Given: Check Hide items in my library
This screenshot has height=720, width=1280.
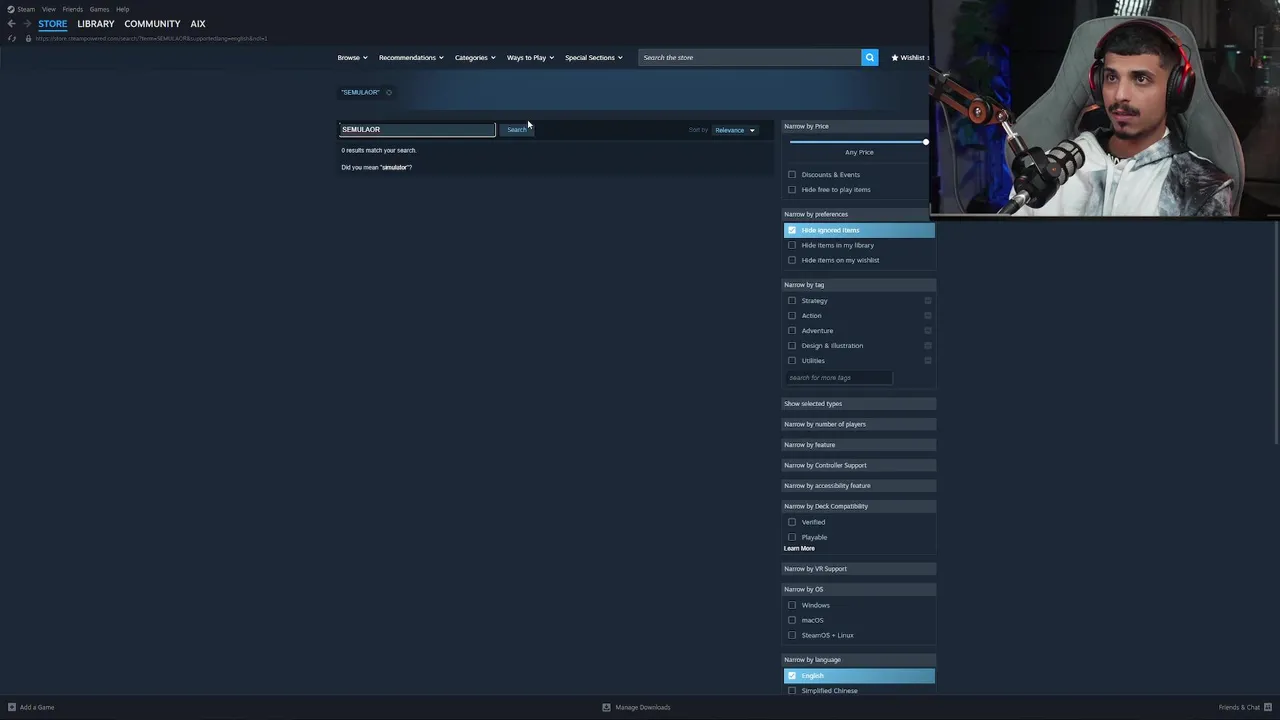Looking at the screenshot, I should click(x=792, y=245).
